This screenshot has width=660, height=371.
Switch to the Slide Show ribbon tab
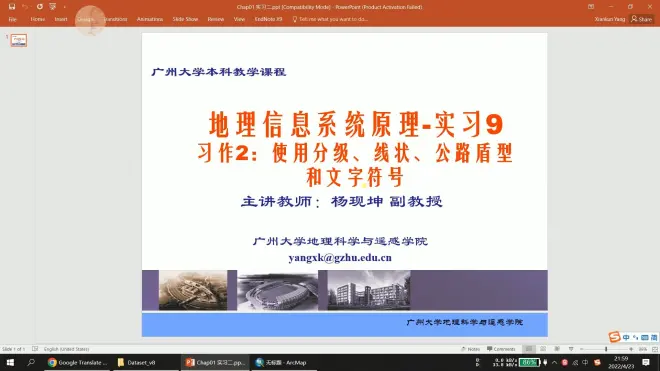(185, 19)
